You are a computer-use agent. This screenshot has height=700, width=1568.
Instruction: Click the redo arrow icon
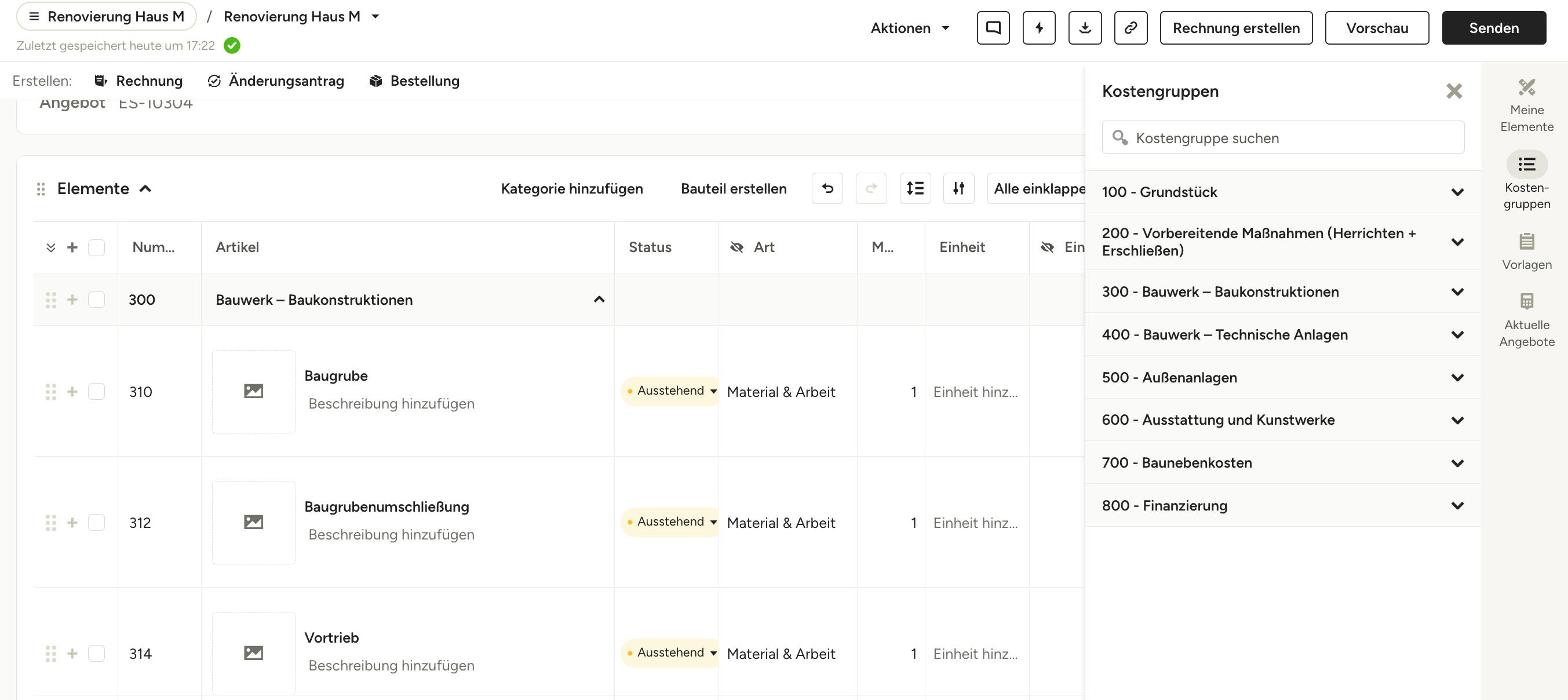pyautogui.click(x=871, y=189)
